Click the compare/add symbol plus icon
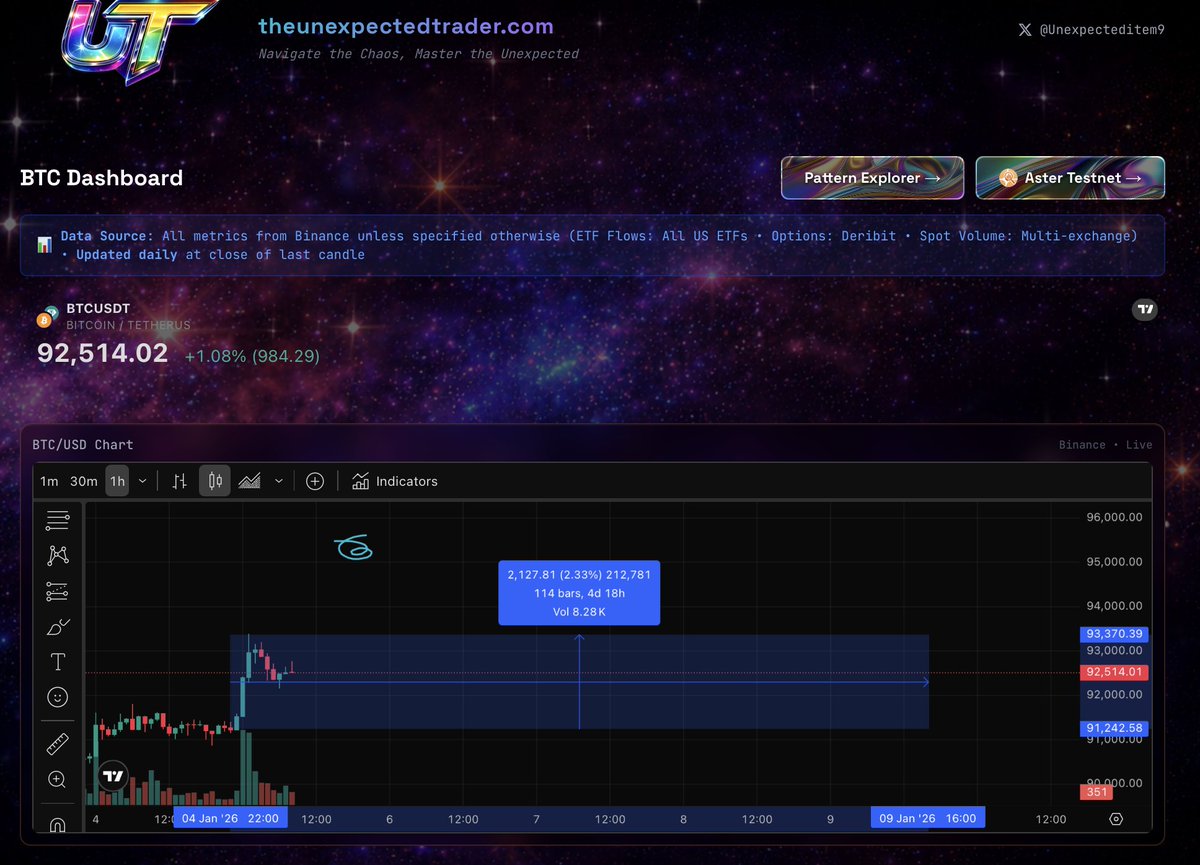This screenshot has height=865, width=1200. point(315,481)
